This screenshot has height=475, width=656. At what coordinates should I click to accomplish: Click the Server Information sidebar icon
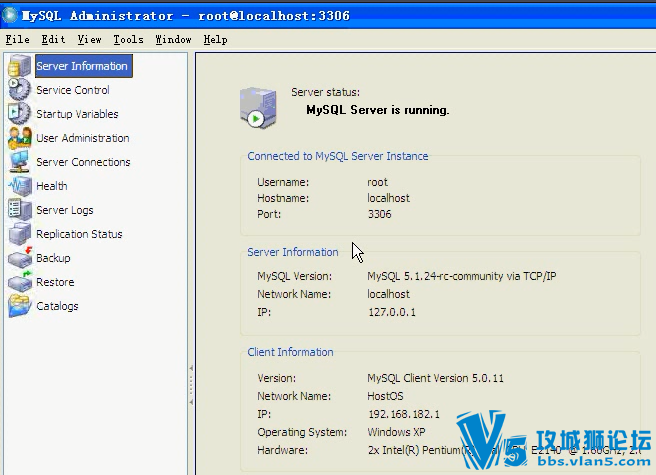pyautogui.click(x=19, y=66)
